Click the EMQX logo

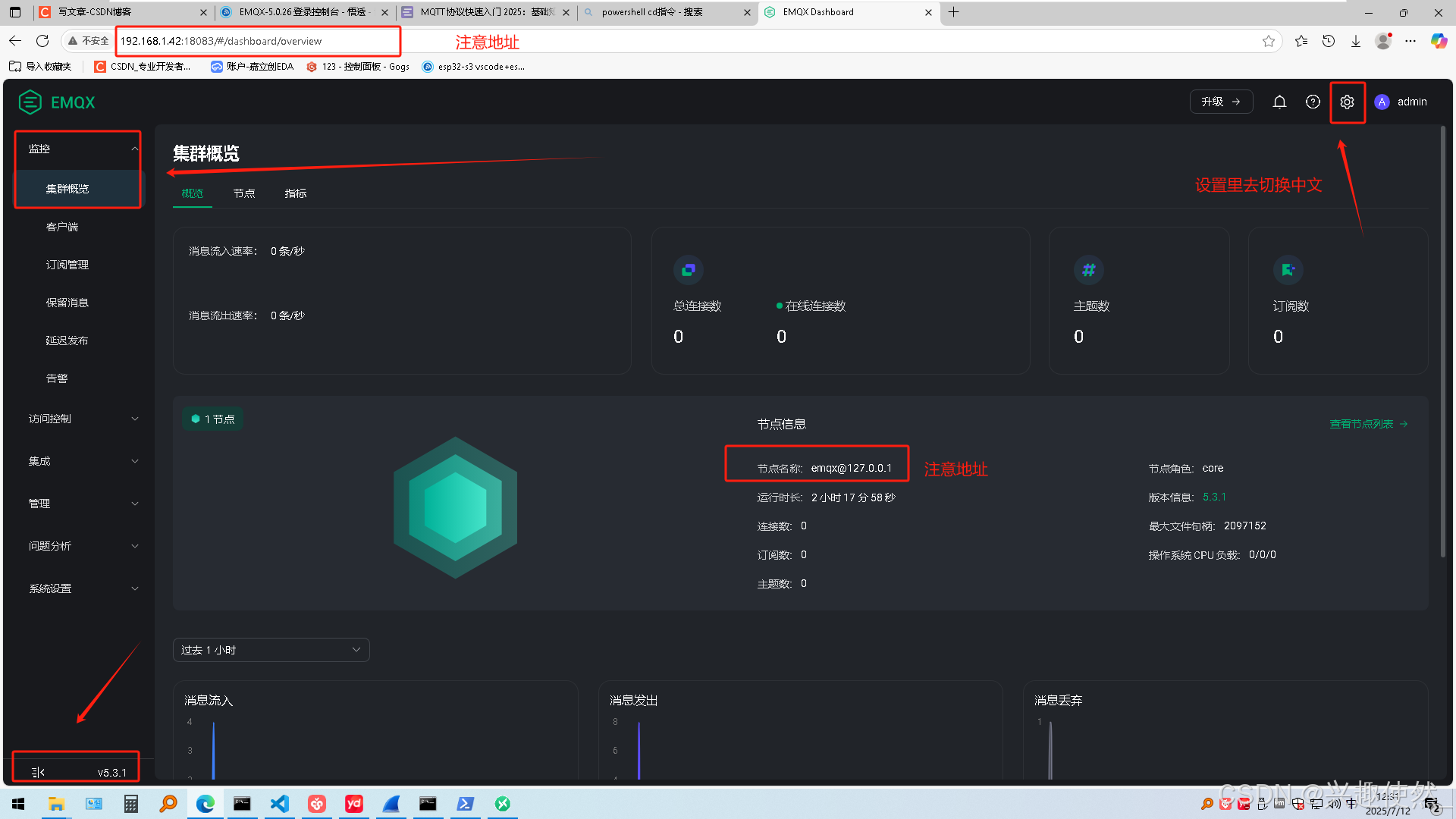[x=57, y=102]
